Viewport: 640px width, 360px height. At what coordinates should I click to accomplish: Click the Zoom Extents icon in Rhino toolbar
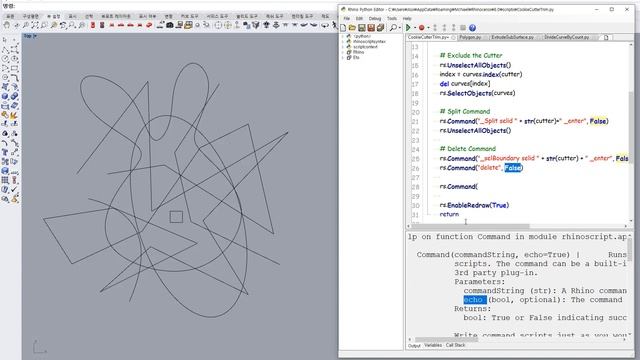[x=35, y=25]
